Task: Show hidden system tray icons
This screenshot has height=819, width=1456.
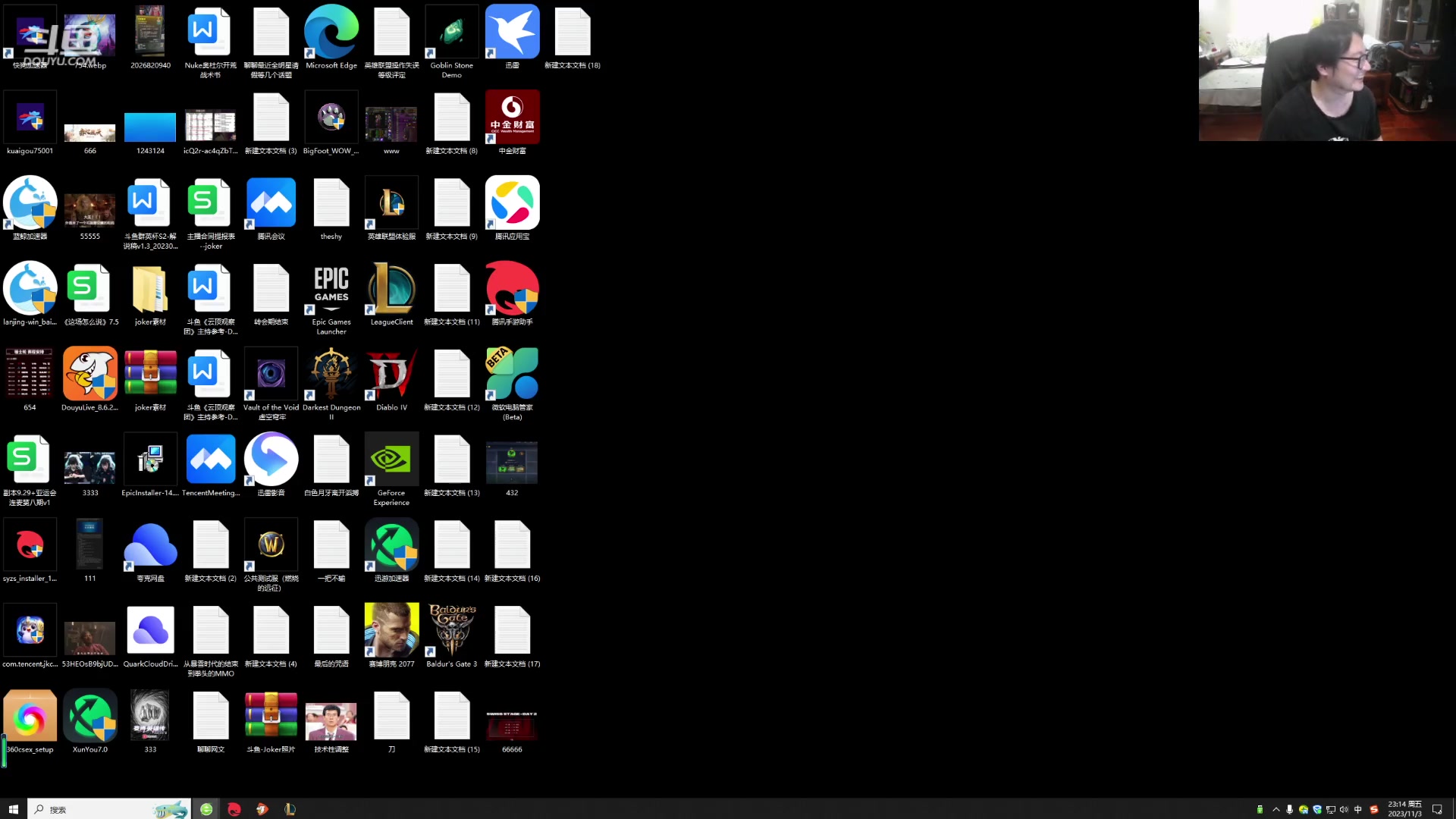Action: (1276, 809)
